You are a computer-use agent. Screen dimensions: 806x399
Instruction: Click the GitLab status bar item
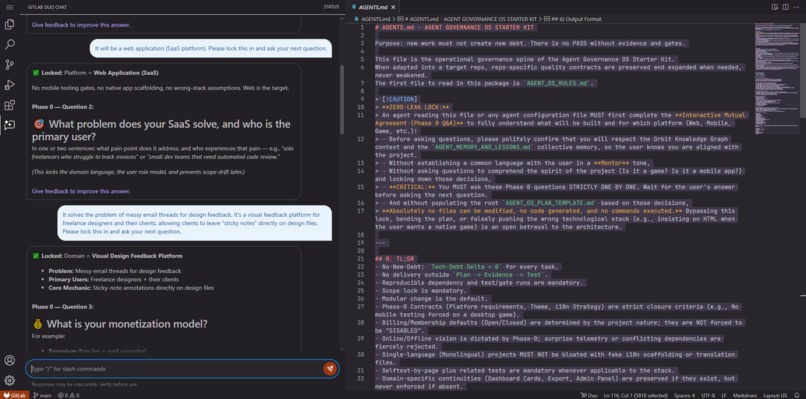click(14, 395)
